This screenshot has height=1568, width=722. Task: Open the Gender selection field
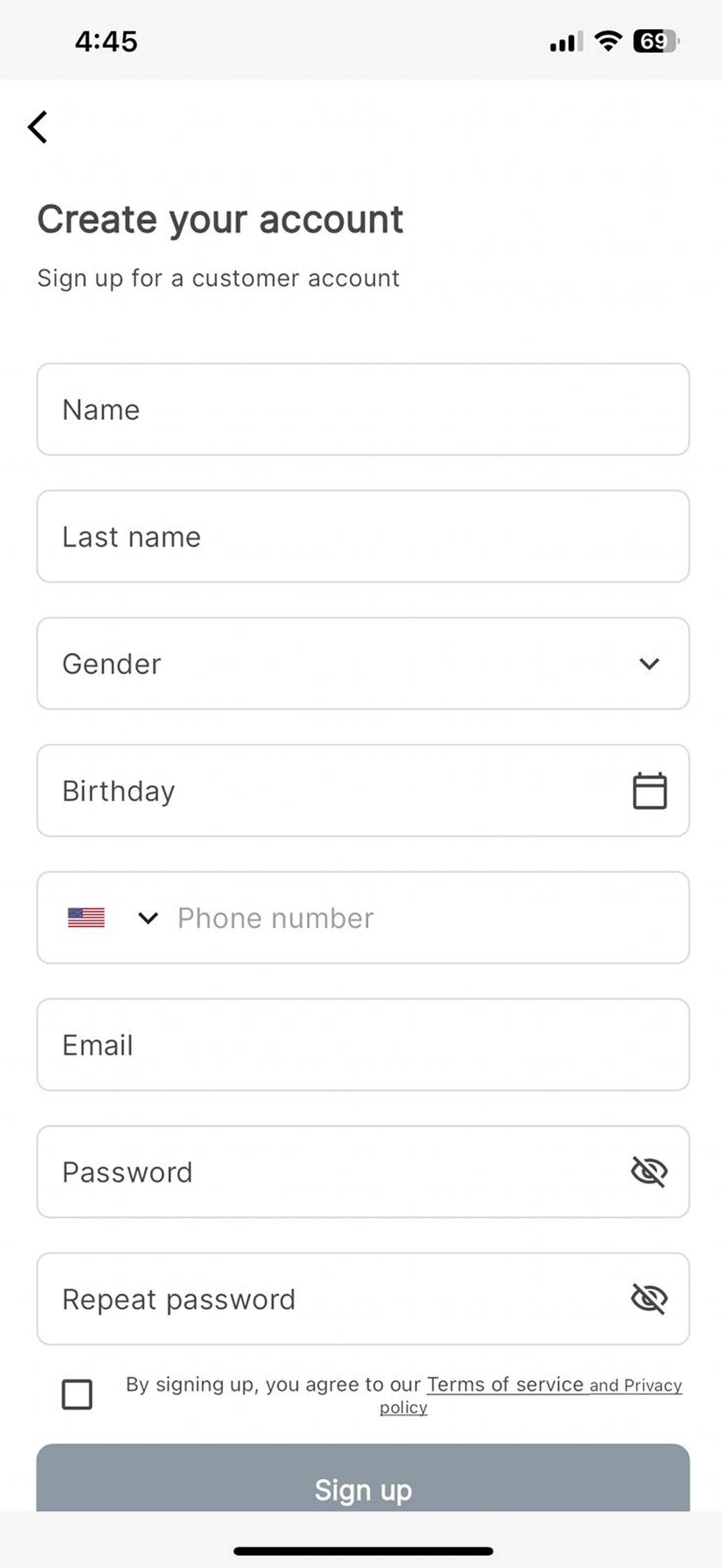[x=363, y=664]
